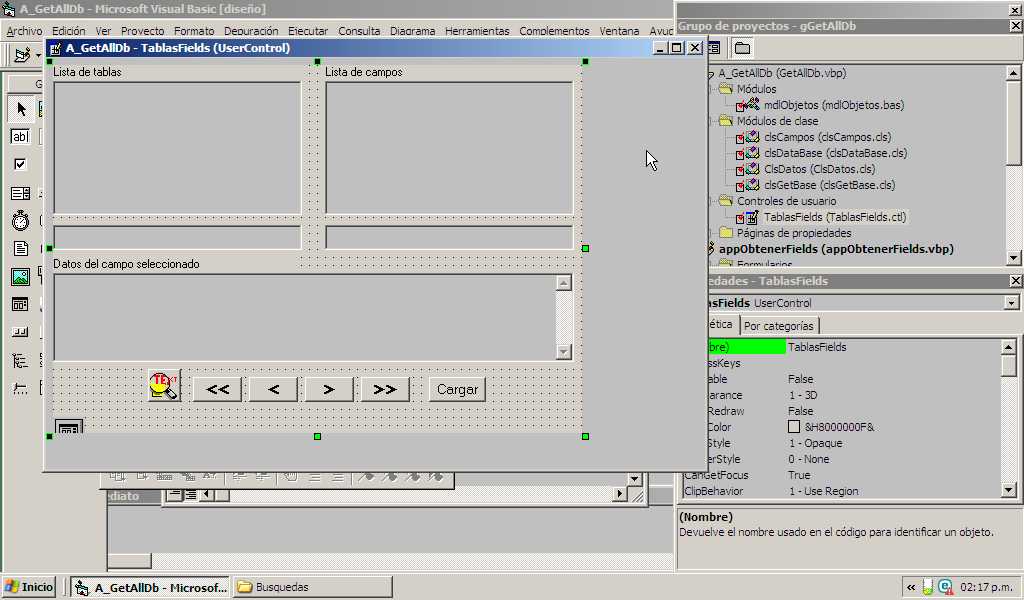Click View Object icon in project explorer
Image resolution: width=1024 pixels, height=600 pixels.
(714, 48)
